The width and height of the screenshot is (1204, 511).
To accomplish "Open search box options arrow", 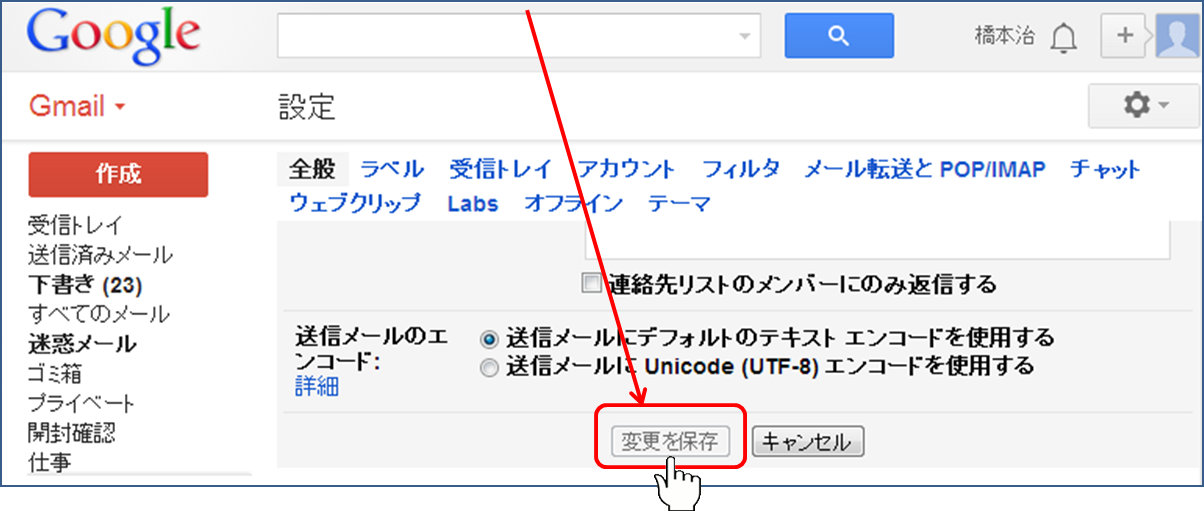I will coord(743,37).
